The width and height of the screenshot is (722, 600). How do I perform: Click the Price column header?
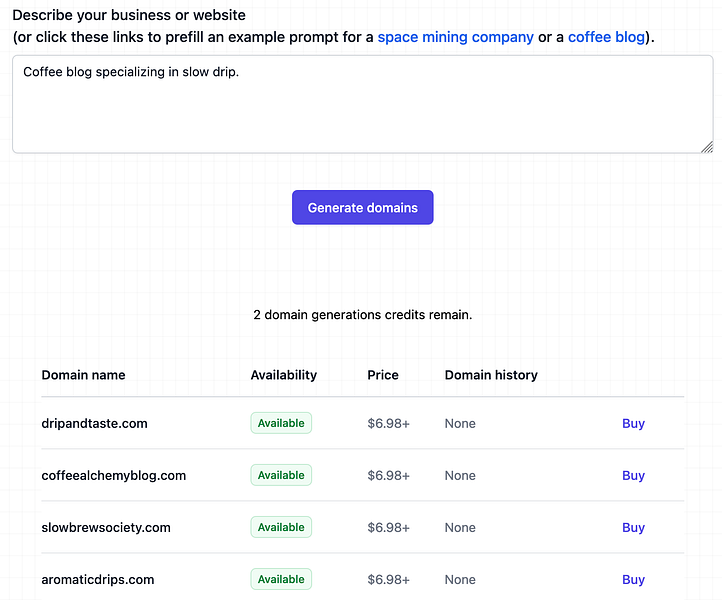coord(383,375)
